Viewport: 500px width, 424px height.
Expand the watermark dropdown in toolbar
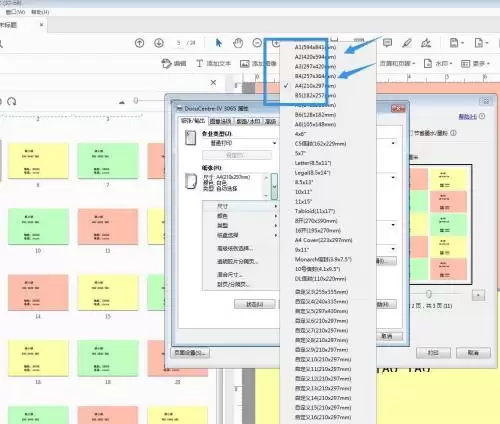[x=438, y=63]
